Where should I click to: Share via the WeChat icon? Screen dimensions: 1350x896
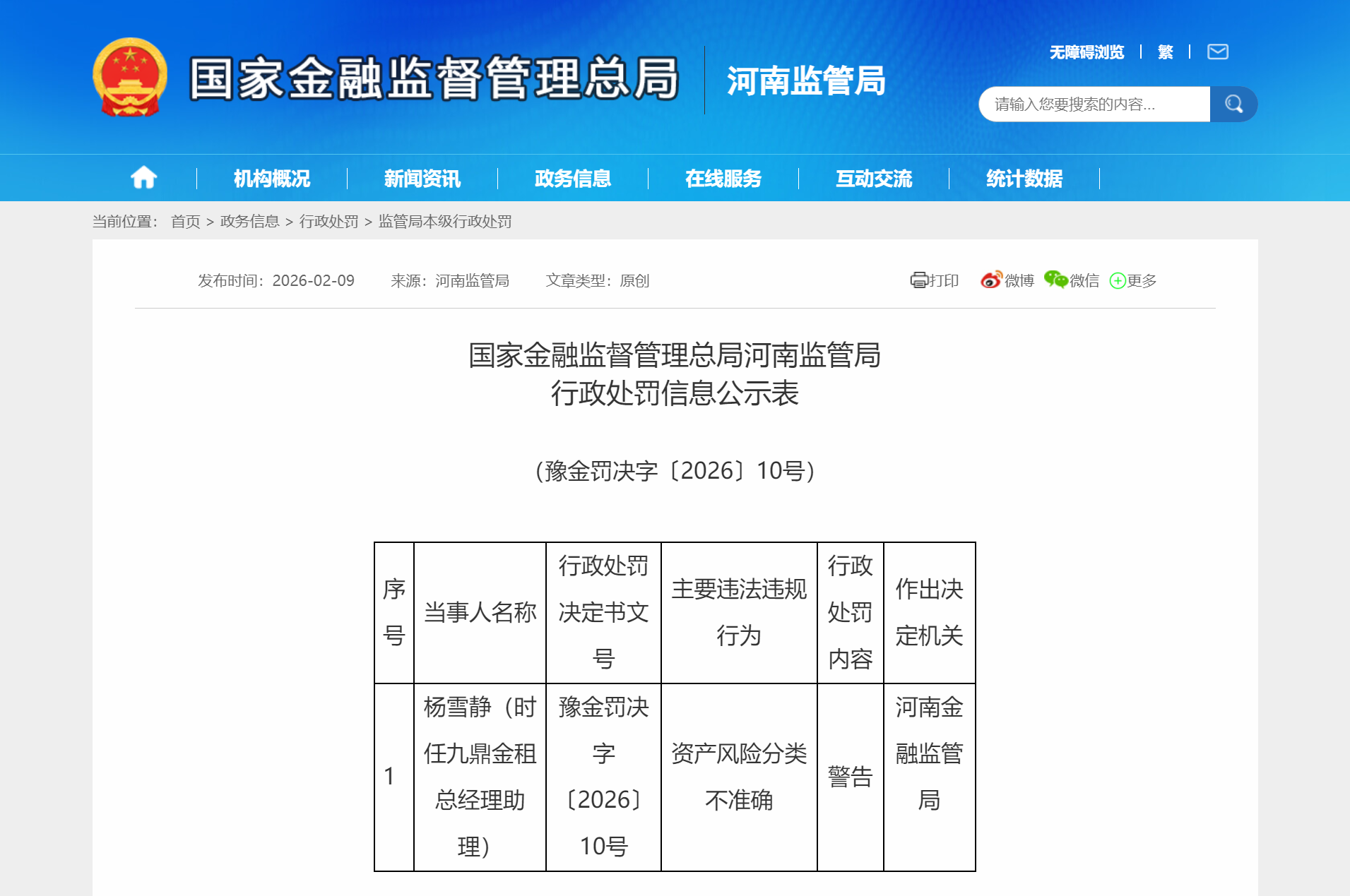coord(1055,280)
